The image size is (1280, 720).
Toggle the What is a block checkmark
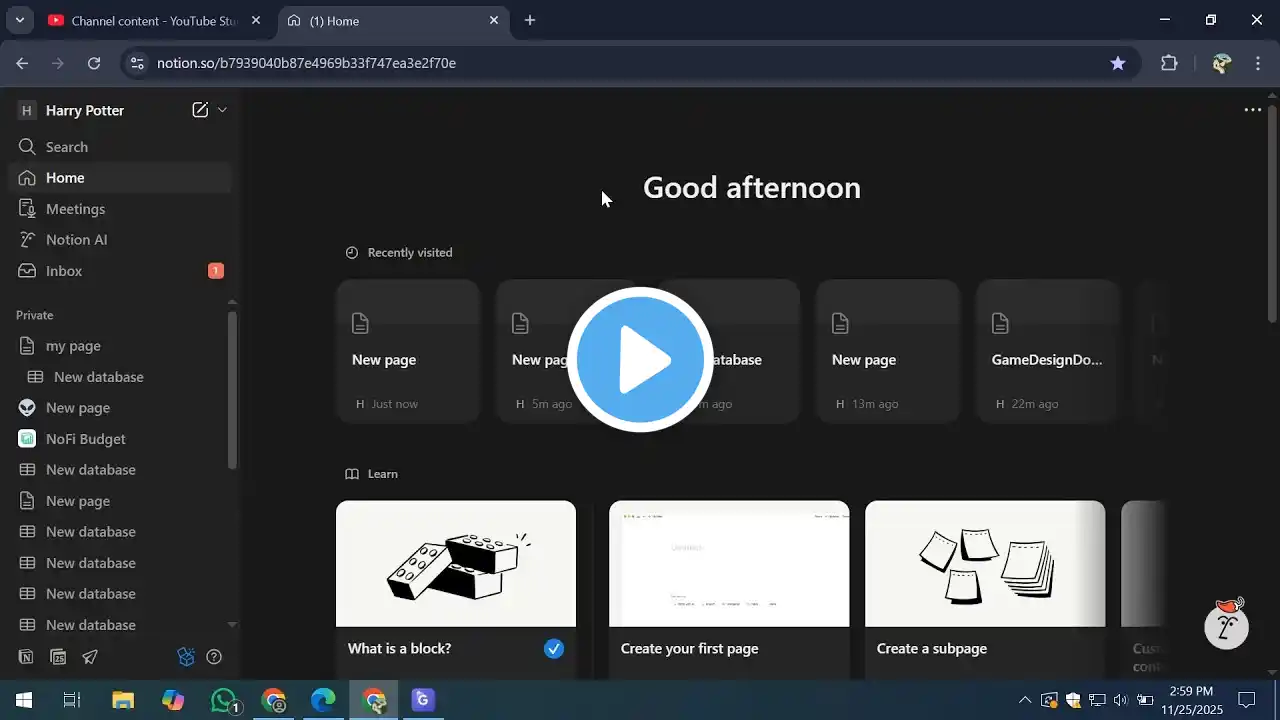click(x=554, y=649)
